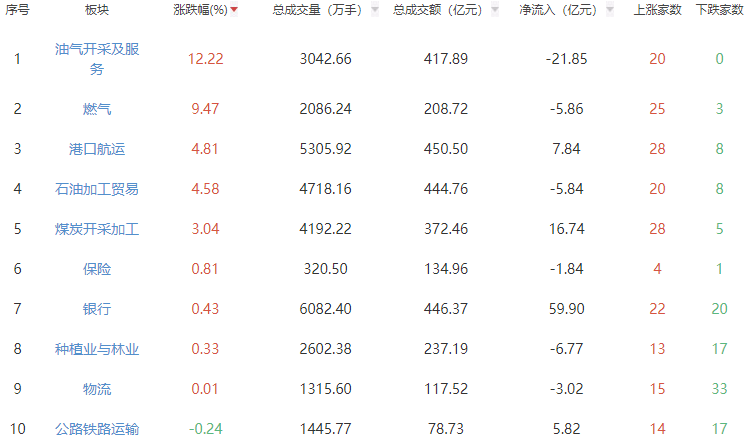Click sort arrow next to 总成交量（万手）
The height and width of the screenshot is (446, 751).
[x=374, y=10]
